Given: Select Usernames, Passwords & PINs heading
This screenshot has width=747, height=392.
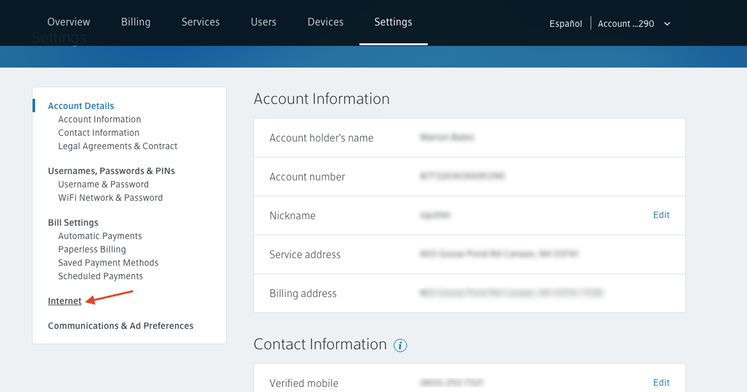Looking at the screenshot, I should click(x=111, y=171).
